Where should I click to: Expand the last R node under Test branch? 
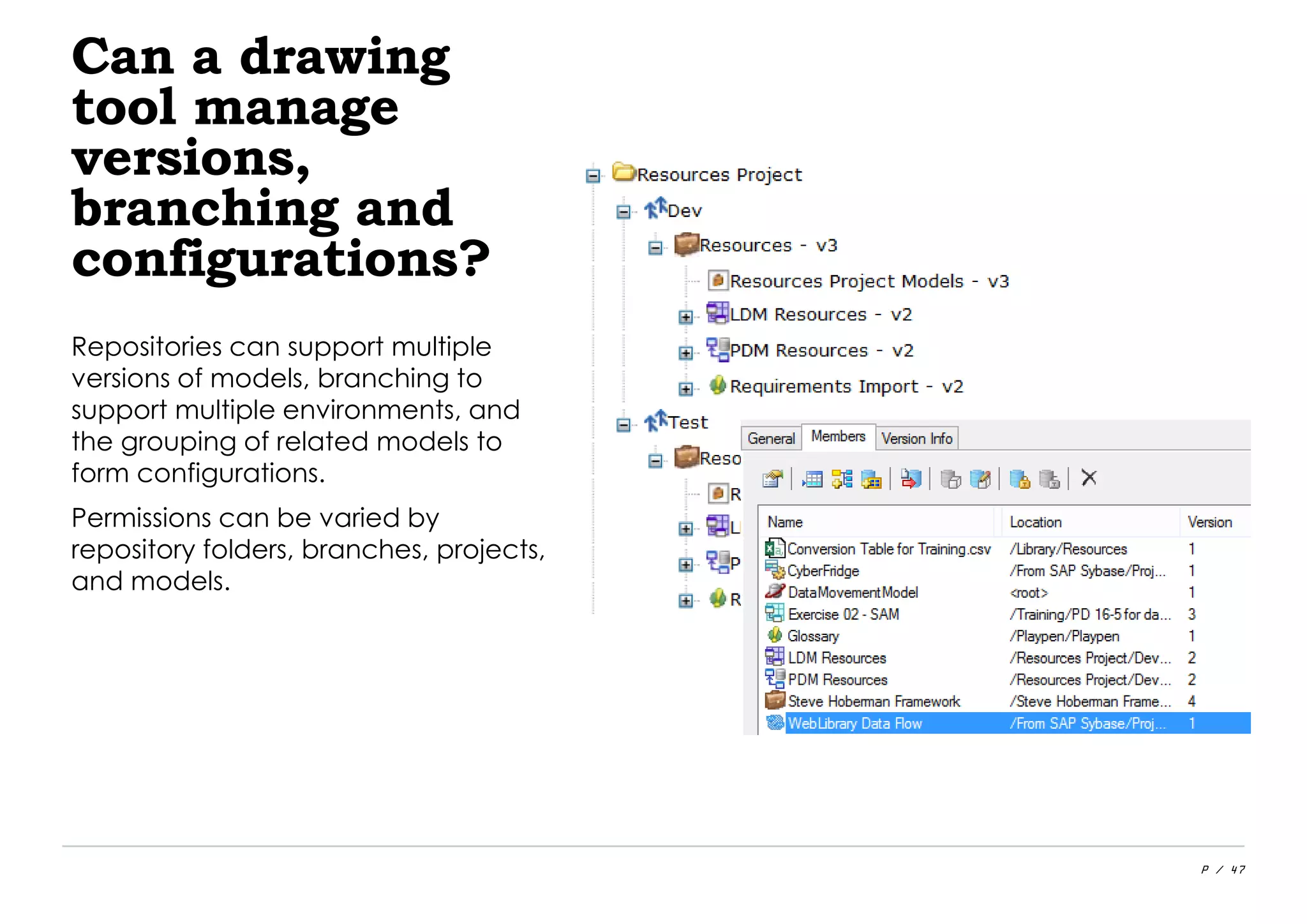pyautogui.click(x=686, y=600)
